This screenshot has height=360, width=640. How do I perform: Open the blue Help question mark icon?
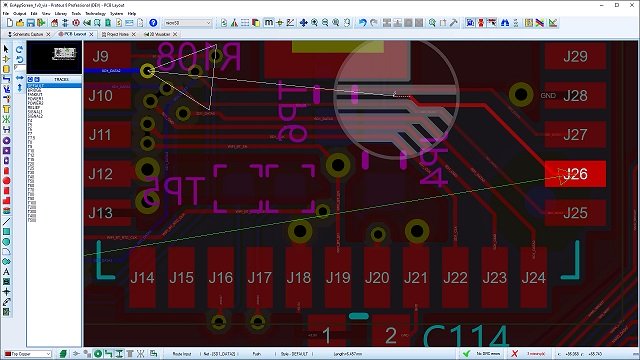pos(153,23)
